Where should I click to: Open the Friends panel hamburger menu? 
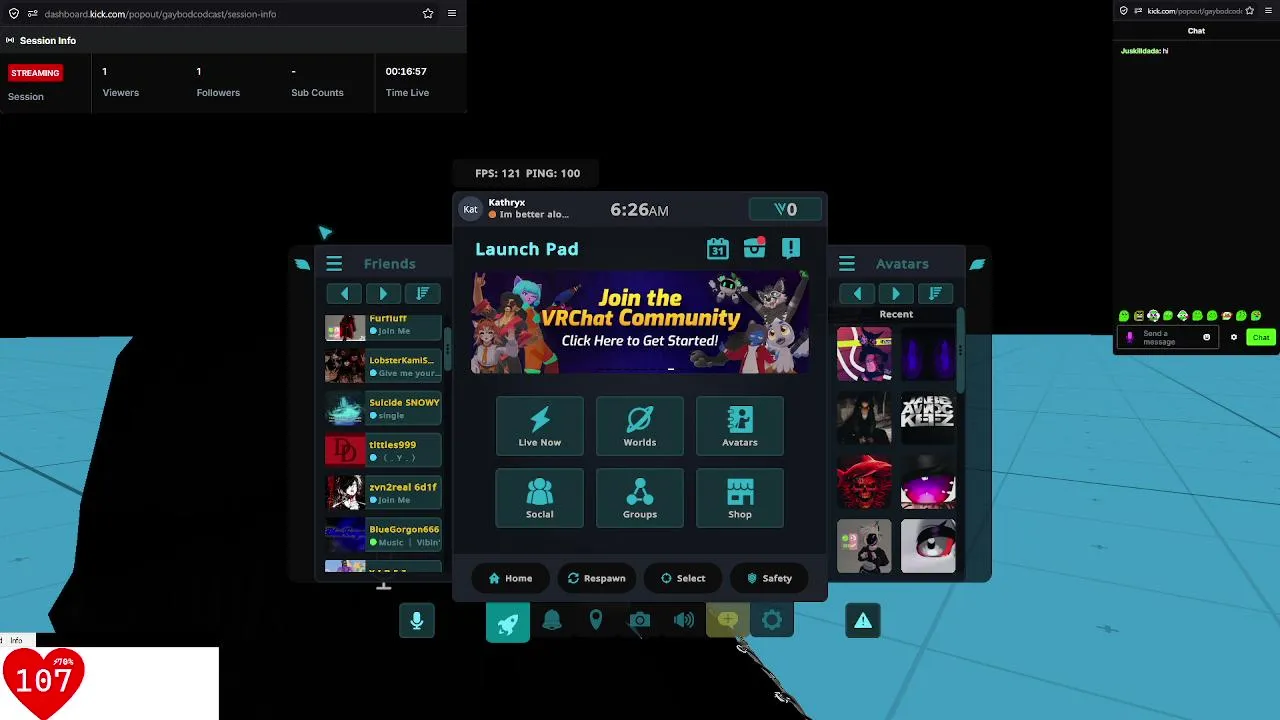(x=334, y=264)
